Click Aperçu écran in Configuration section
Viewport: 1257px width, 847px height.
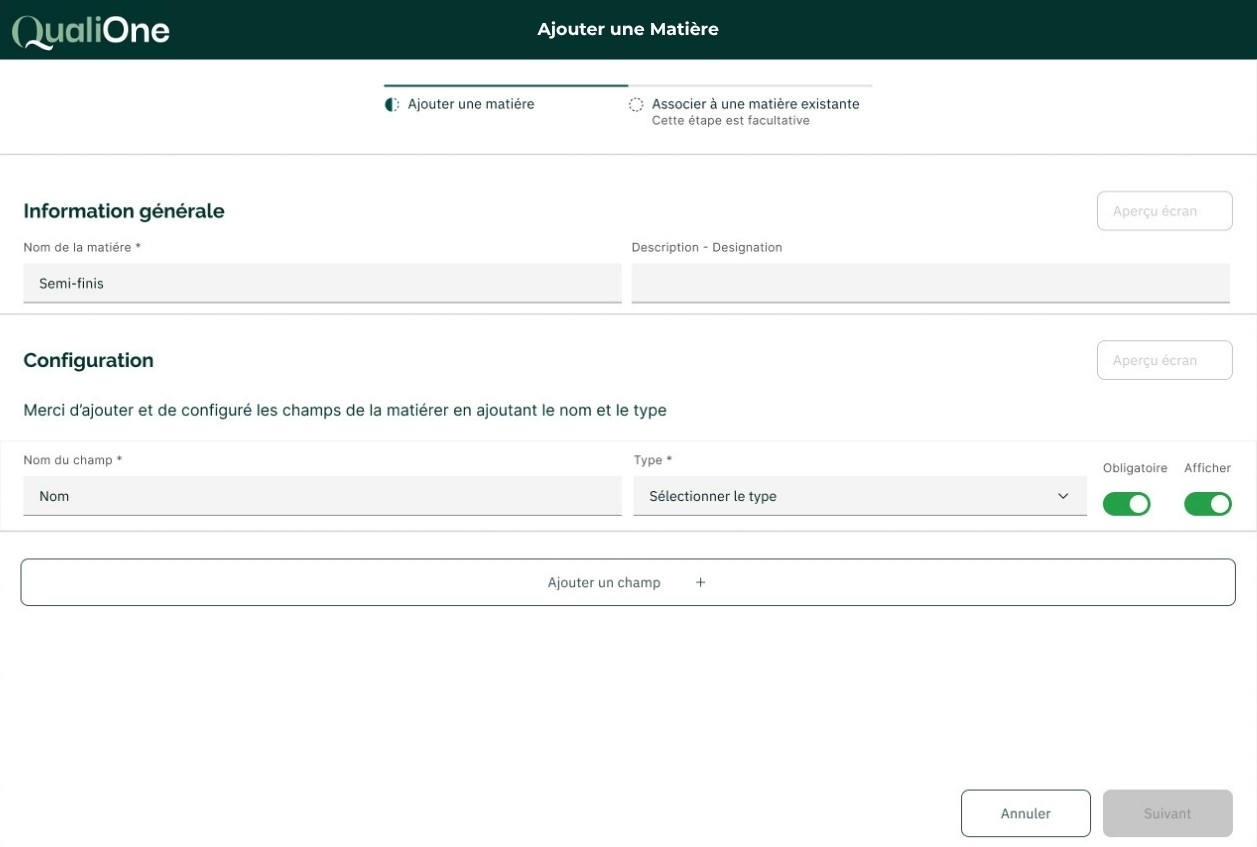tap(1164, 360)
